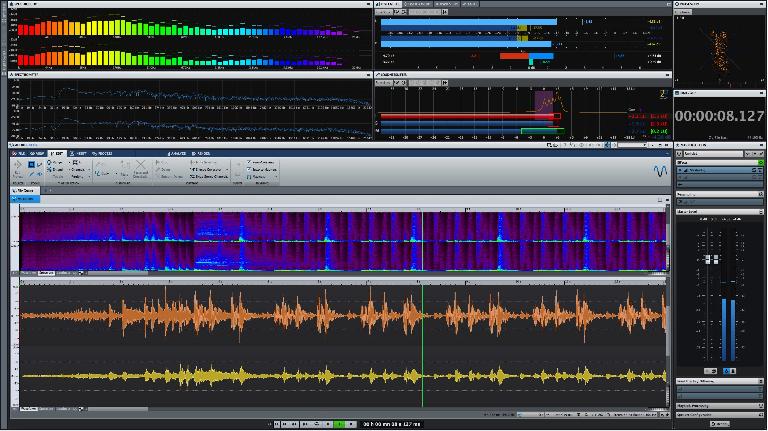Move the right Master Level fader

[716, 259]
